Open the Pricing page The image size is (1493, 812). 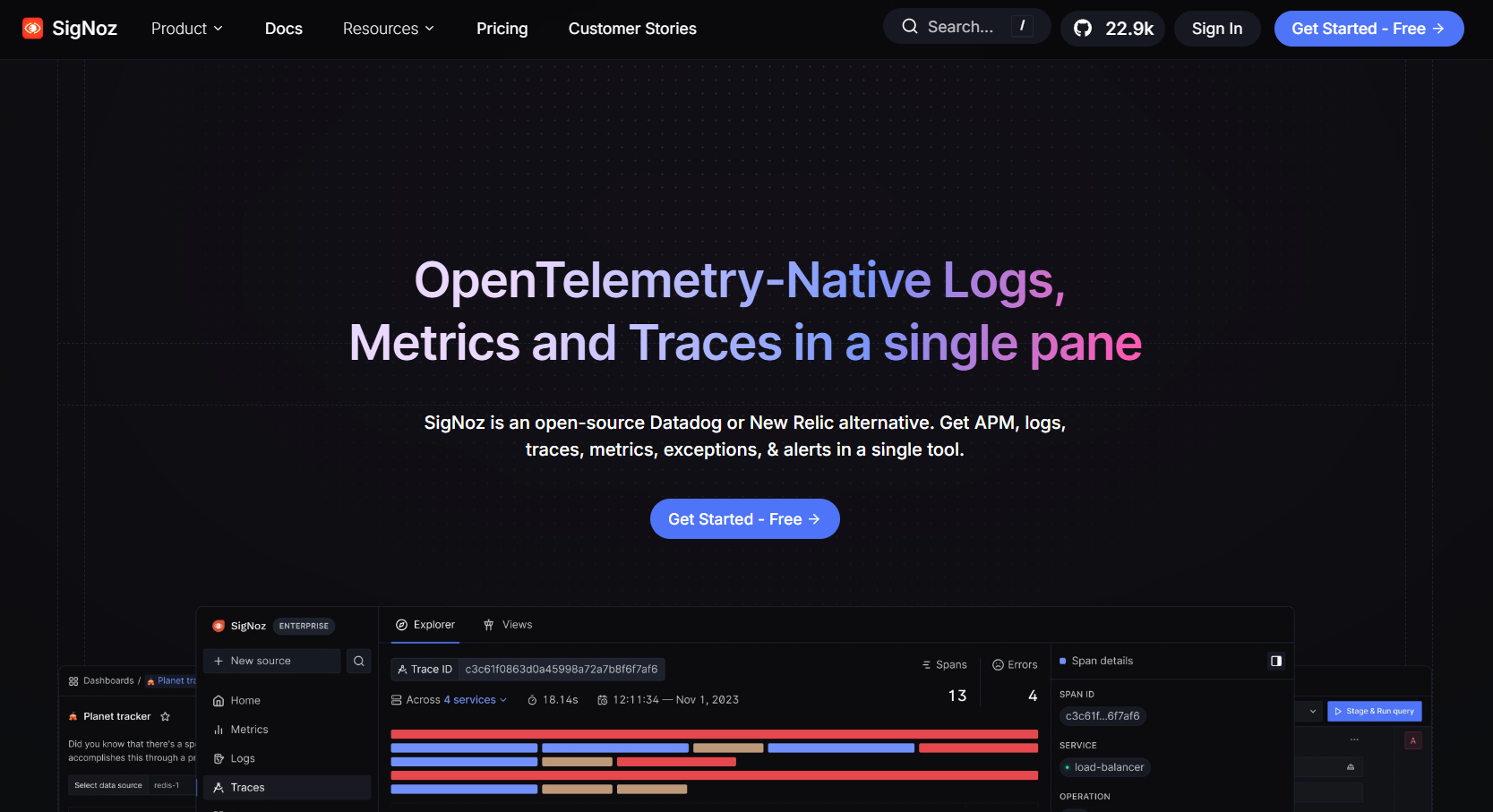502,29
